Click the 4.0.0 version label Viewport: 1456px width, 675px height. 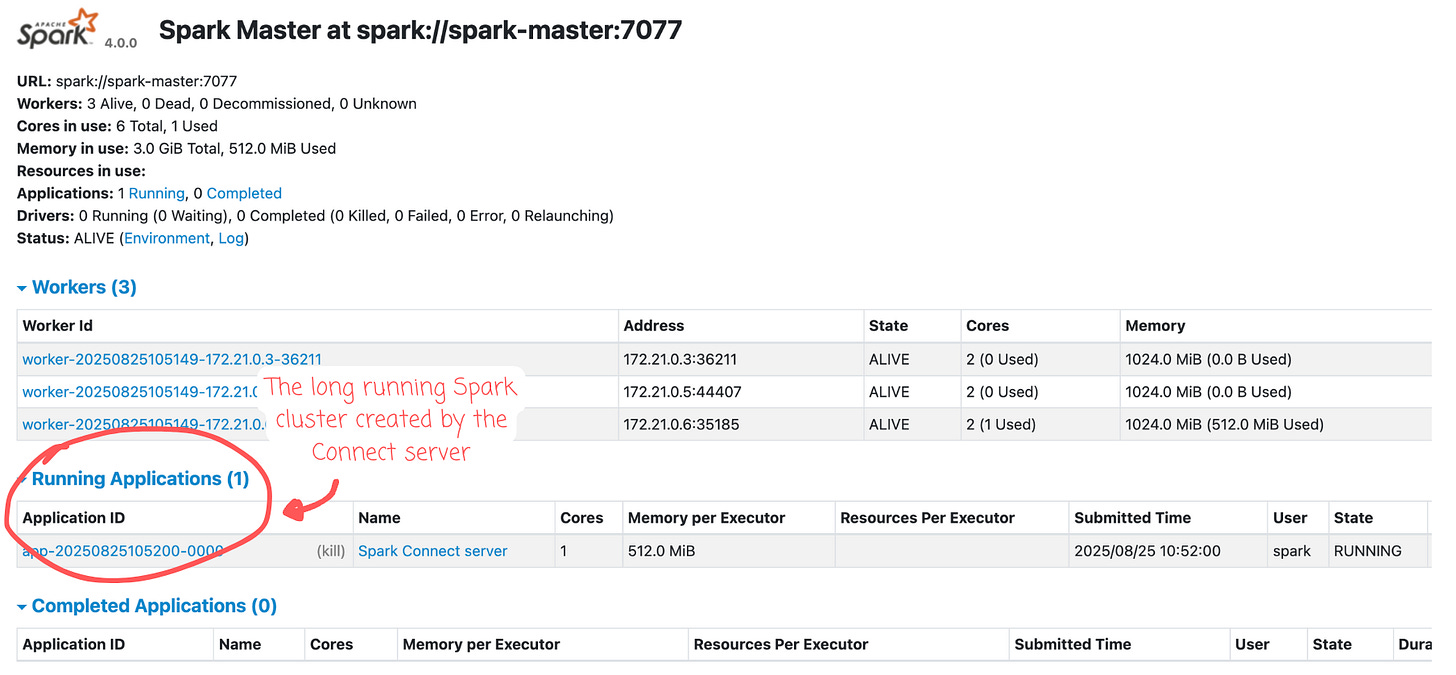click(x=121, y=43)
